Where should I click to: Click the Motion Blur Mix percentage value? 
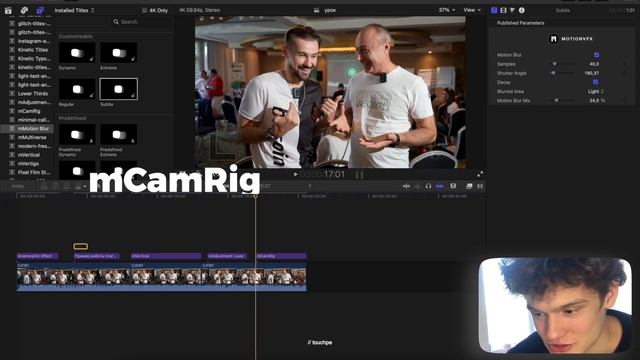pos(597,100)
